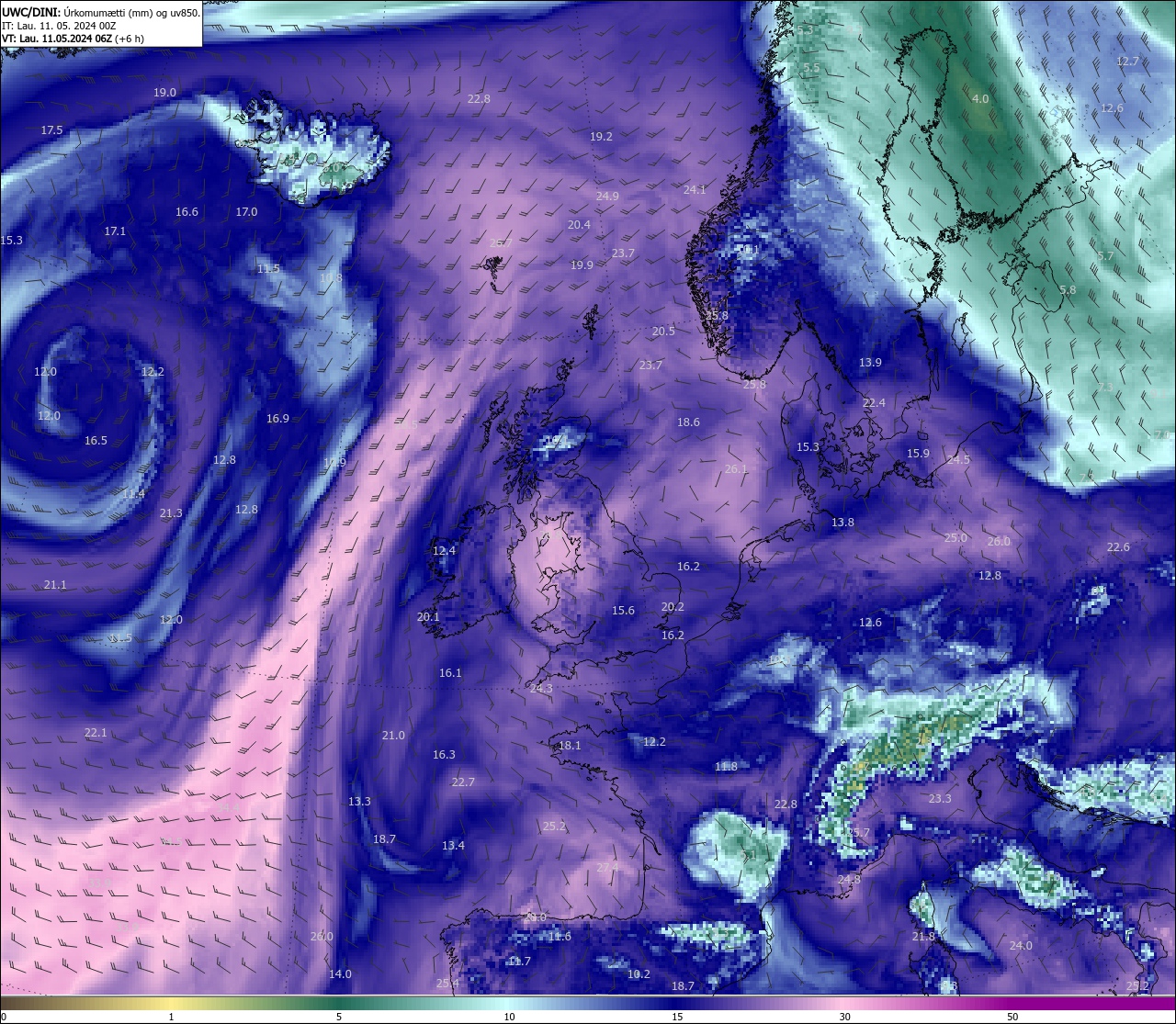Select the 20.2 value label
This screenshot has width=1176, height=1024.
[673, 607]
